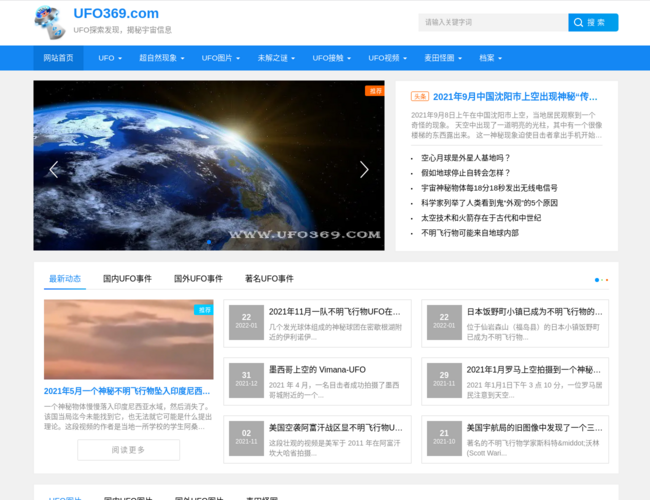
Task: Click excerpt 位于仙岩森山（福岛县）
Action: point(533,332)
